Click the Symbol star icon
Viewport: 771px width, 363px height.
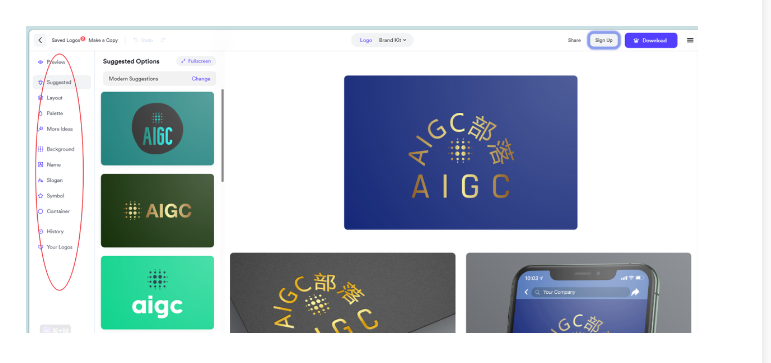(x=40, y=196)
